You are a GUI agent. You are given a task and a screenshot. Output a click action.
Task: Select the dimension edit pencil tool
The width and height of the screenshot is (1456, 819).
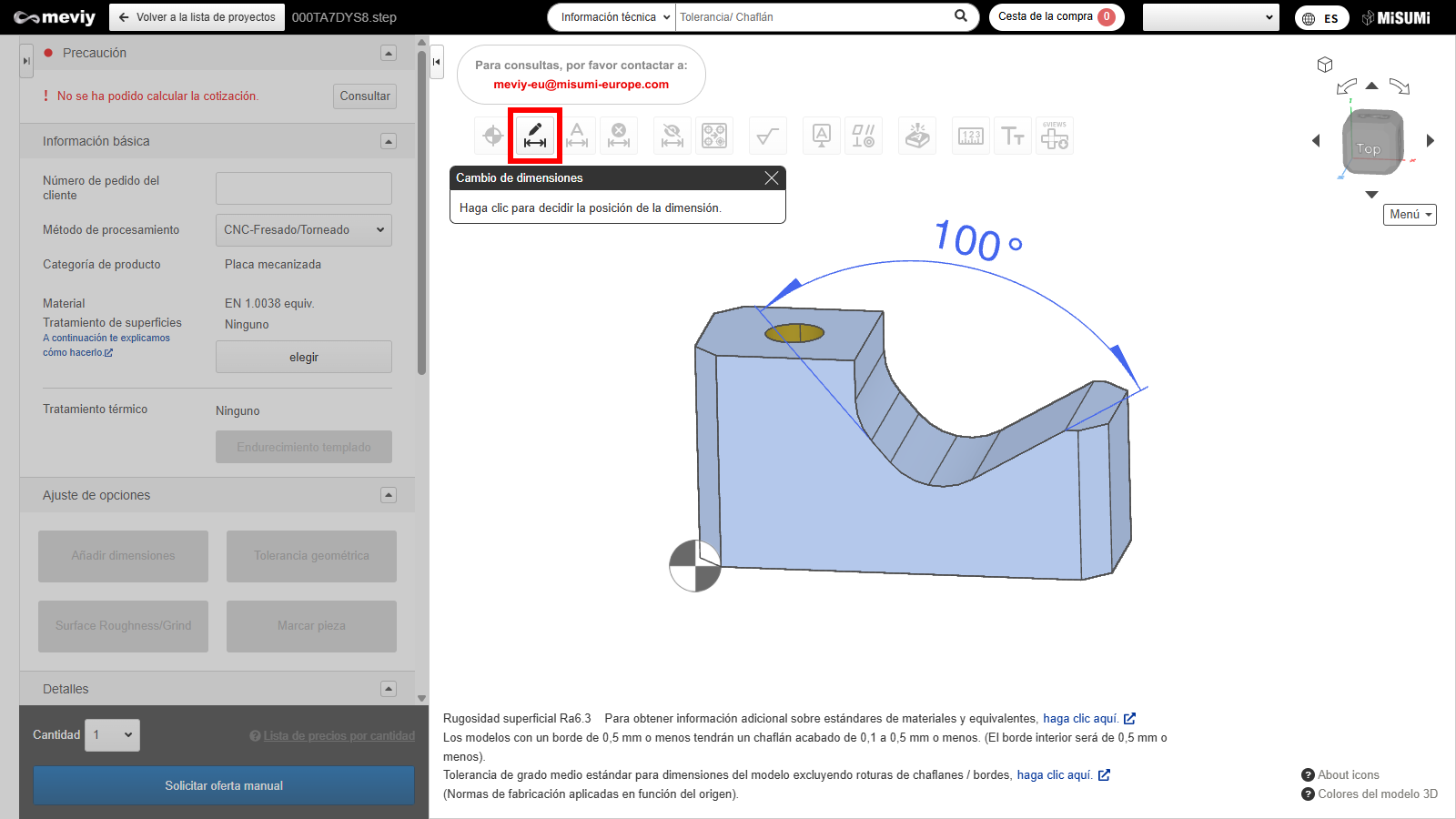tap(535, 136)
